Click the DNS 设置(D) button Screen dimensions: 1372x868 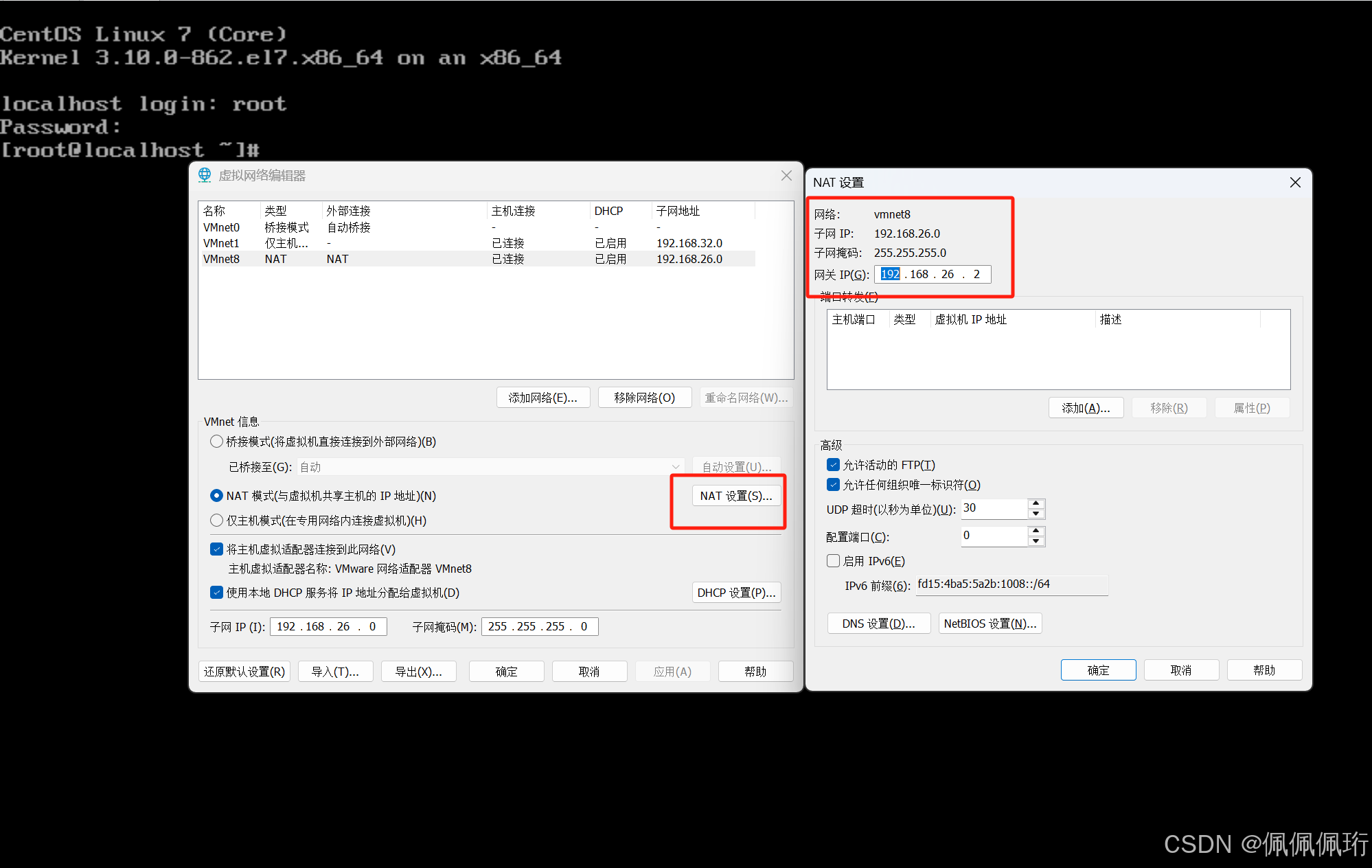pyautogui.click(x=878, y=624)
